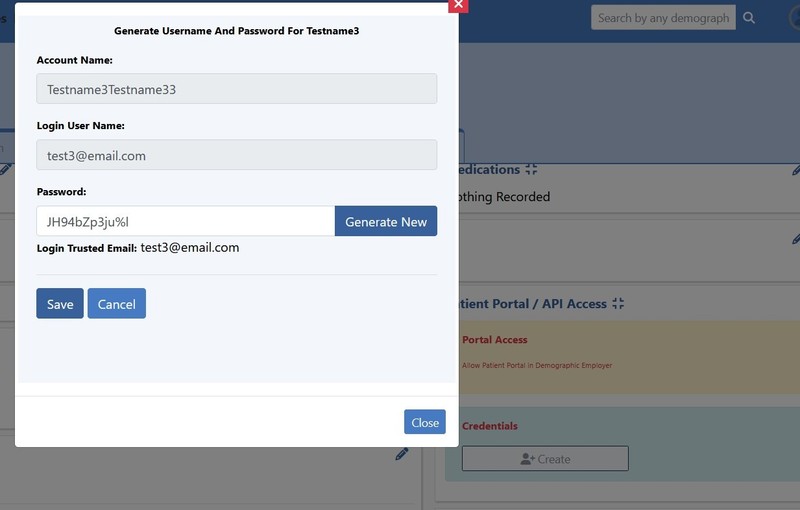
Task: Click the Create credentials button
Action: click(x=545, y=458)
